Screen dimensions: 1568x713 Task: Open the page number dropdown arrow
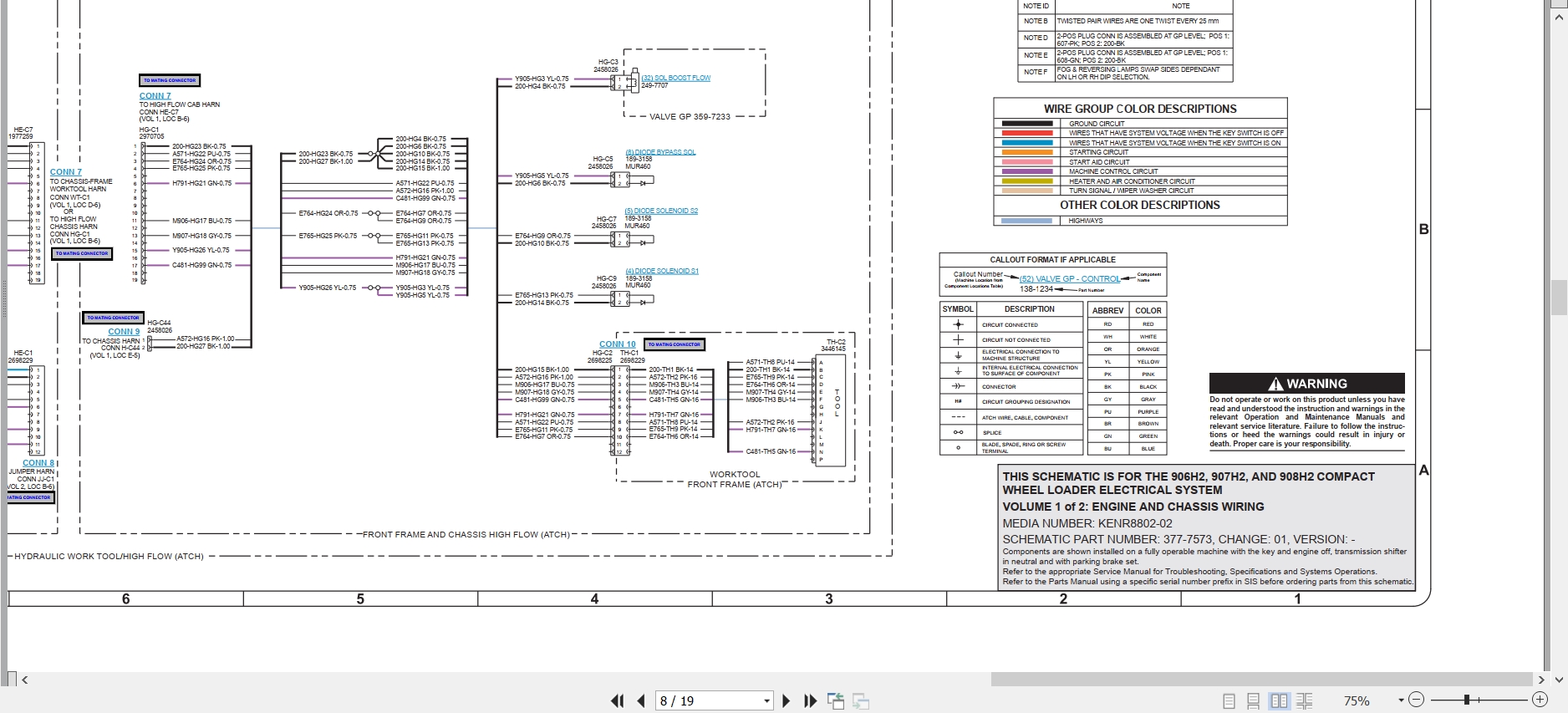[766, 701]
